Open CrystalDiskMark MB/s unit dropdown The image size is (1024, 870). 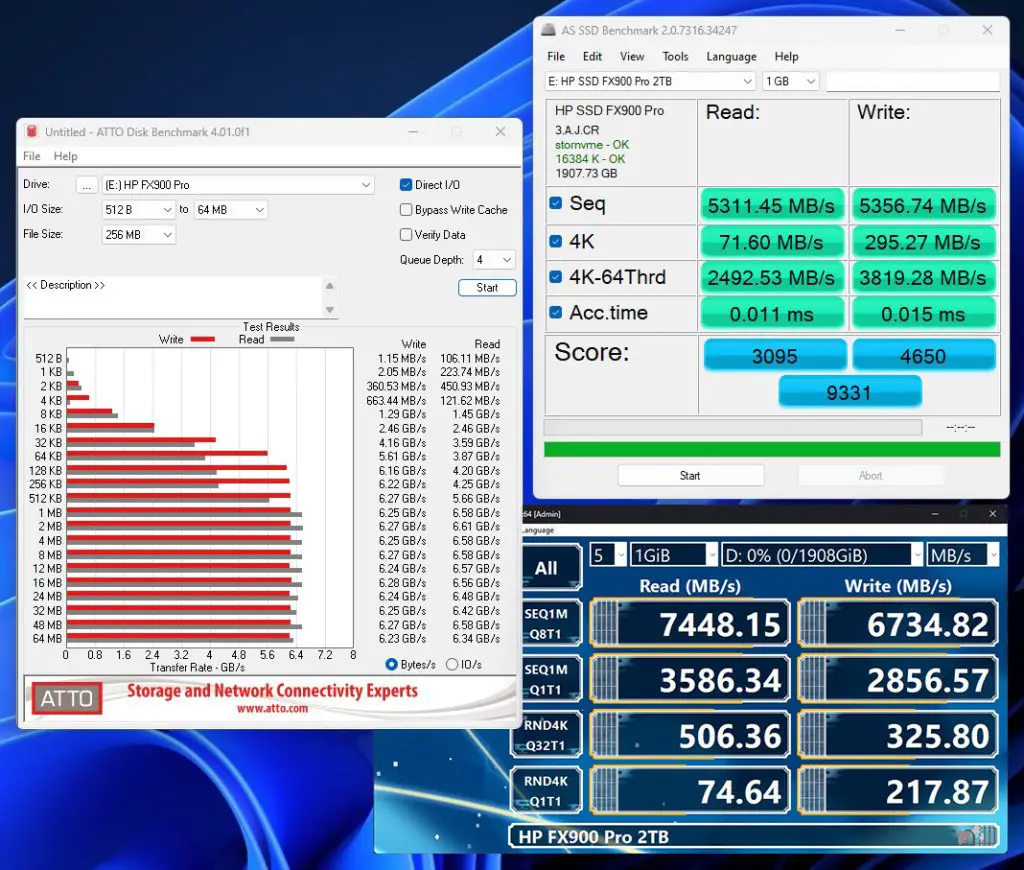963,555
